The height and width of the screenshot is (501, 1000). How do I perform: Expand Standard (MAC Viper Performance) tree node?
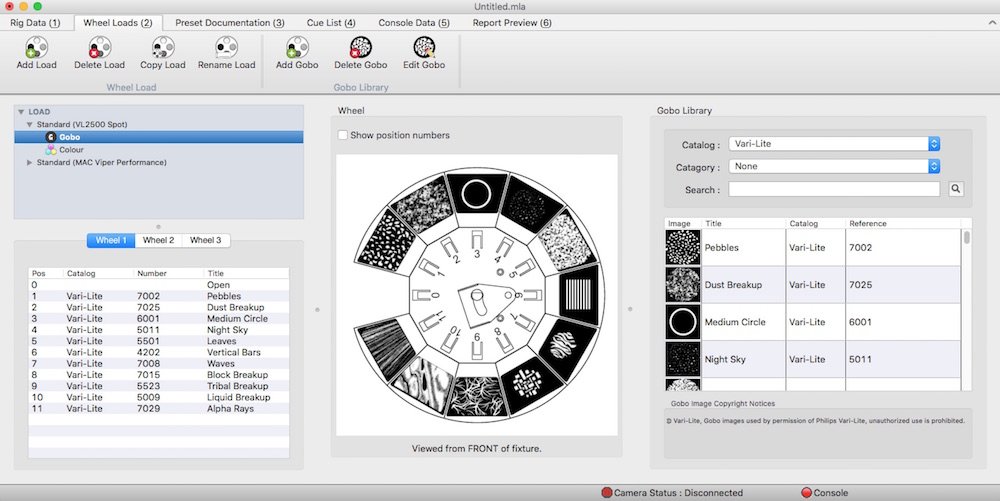29,162
